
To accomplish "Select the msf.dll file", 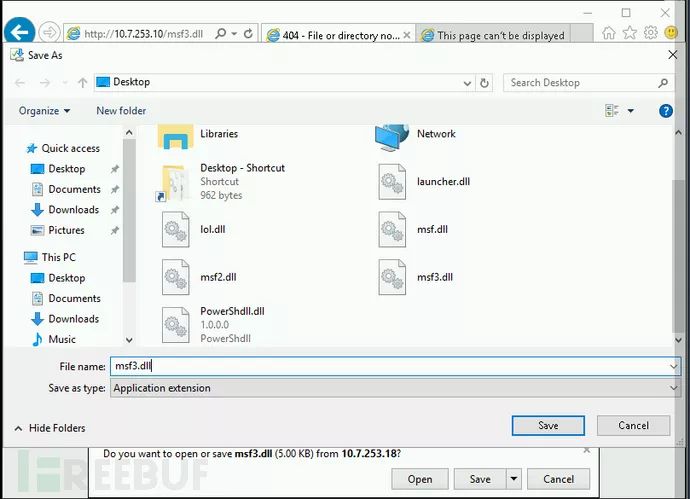I will coord(413,229).
